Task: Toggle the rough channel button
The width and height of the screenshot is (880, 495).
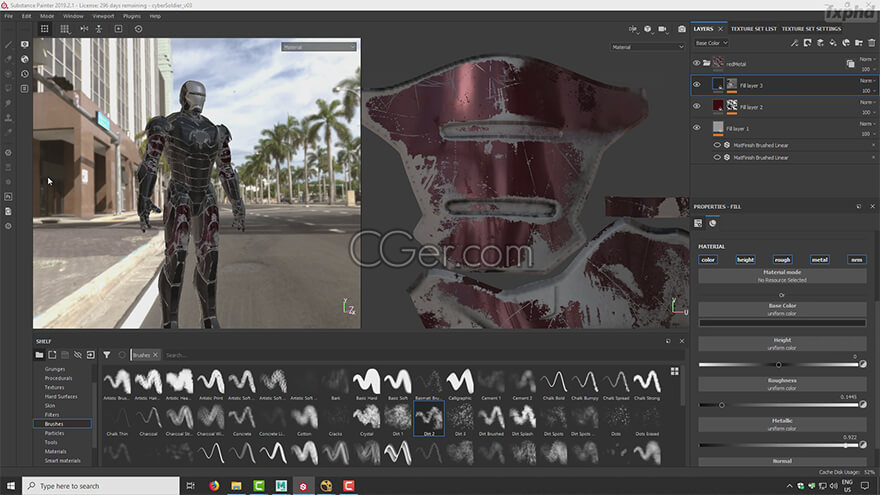Action: pos(782,259)
